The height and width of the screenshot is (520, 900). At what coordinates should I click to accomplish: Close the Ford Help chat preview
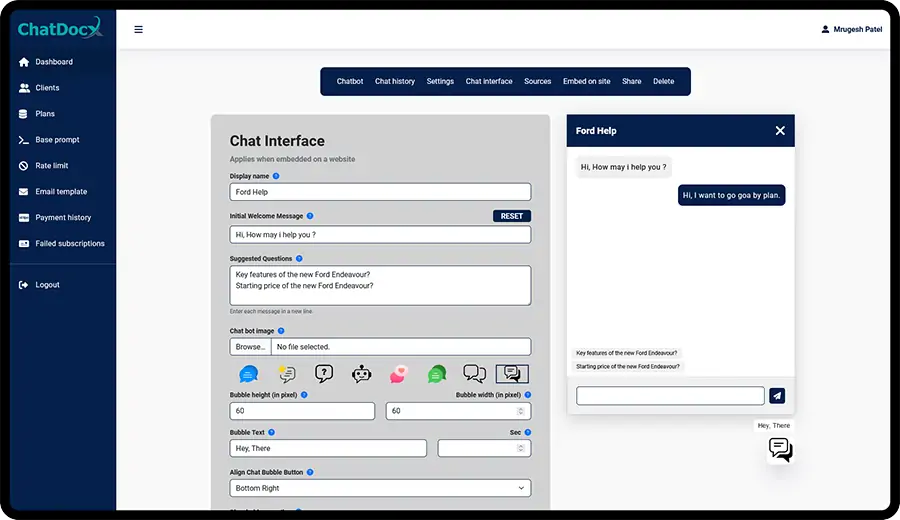click(780, 131)
